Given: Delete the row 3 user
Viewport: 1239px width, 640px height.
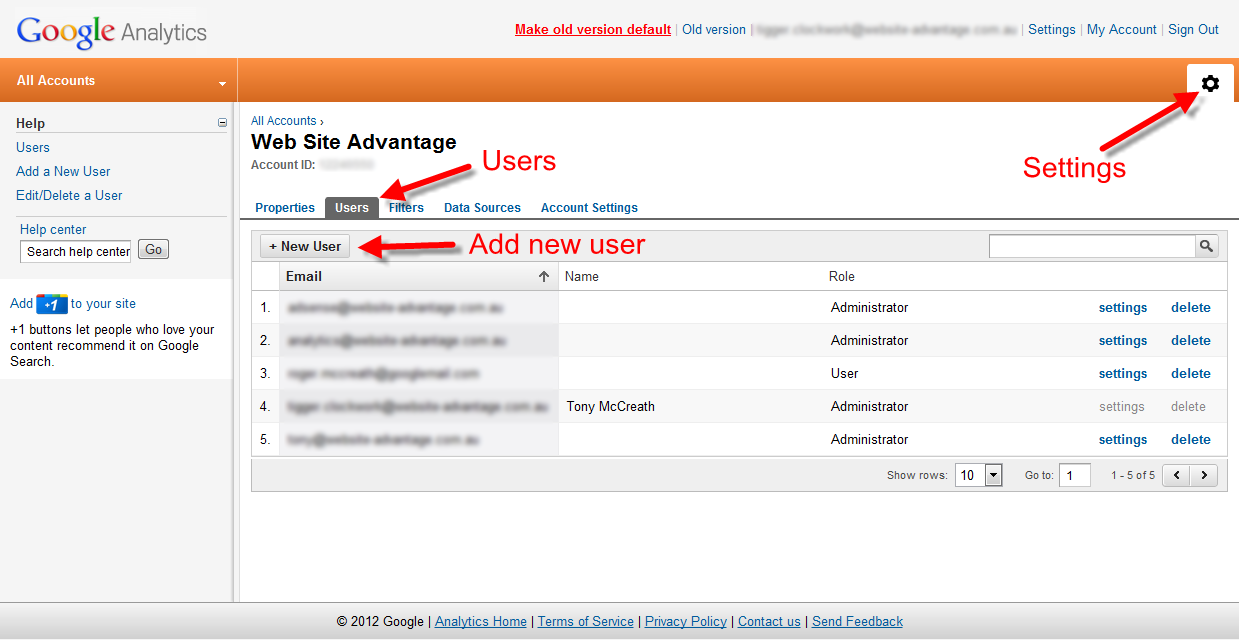Looking at the screenshot, I should (1191, 374).
